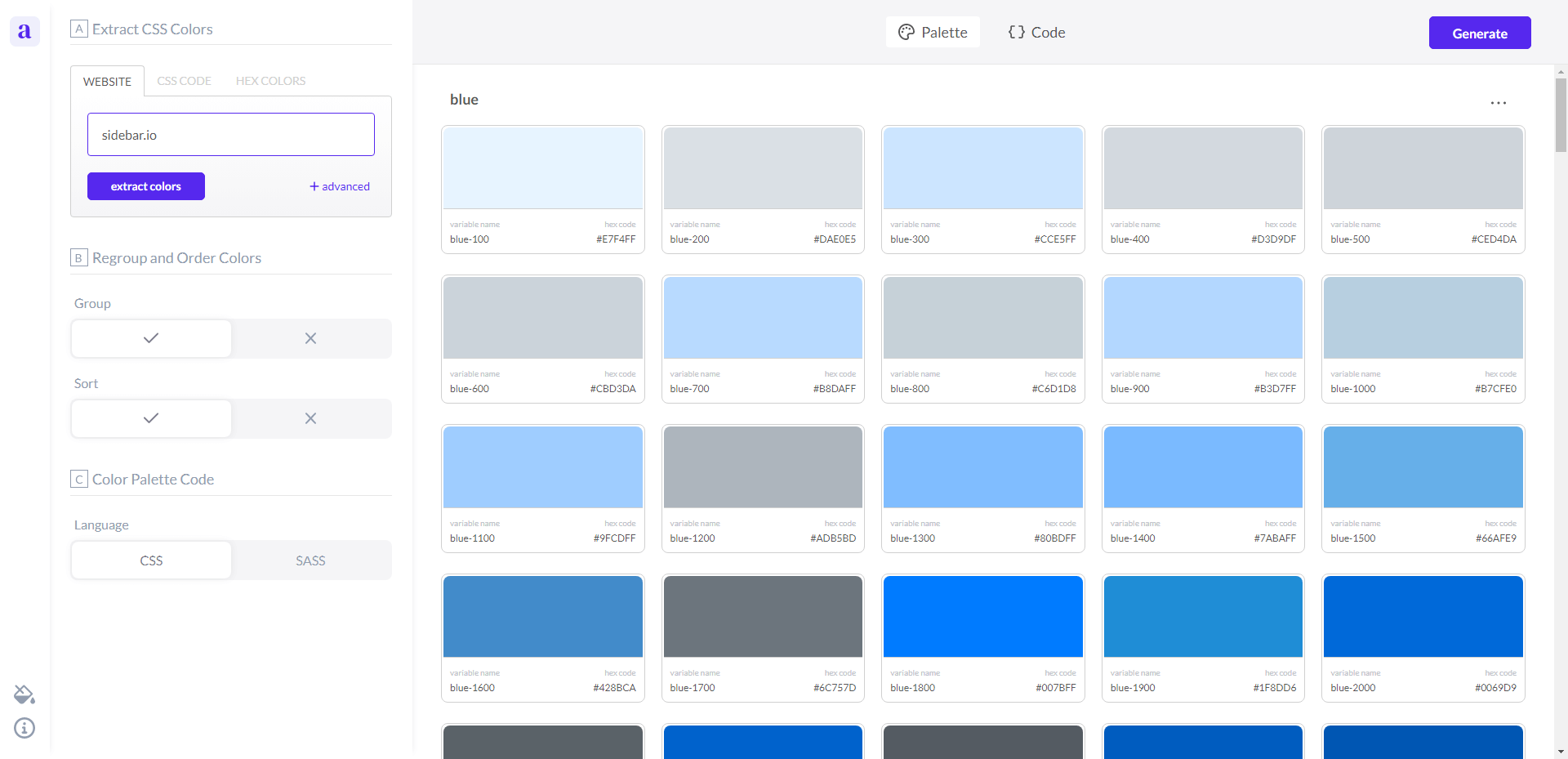Click the extract colors button
The width and height of the screenshot is (1568, 759).
click(146, 186)
